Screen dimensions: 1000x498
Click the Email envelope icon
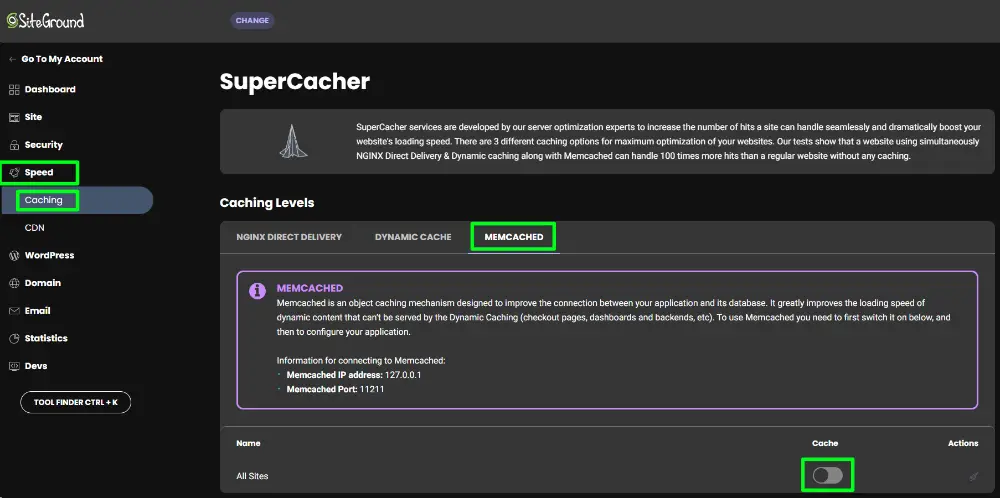pos(14,311)
